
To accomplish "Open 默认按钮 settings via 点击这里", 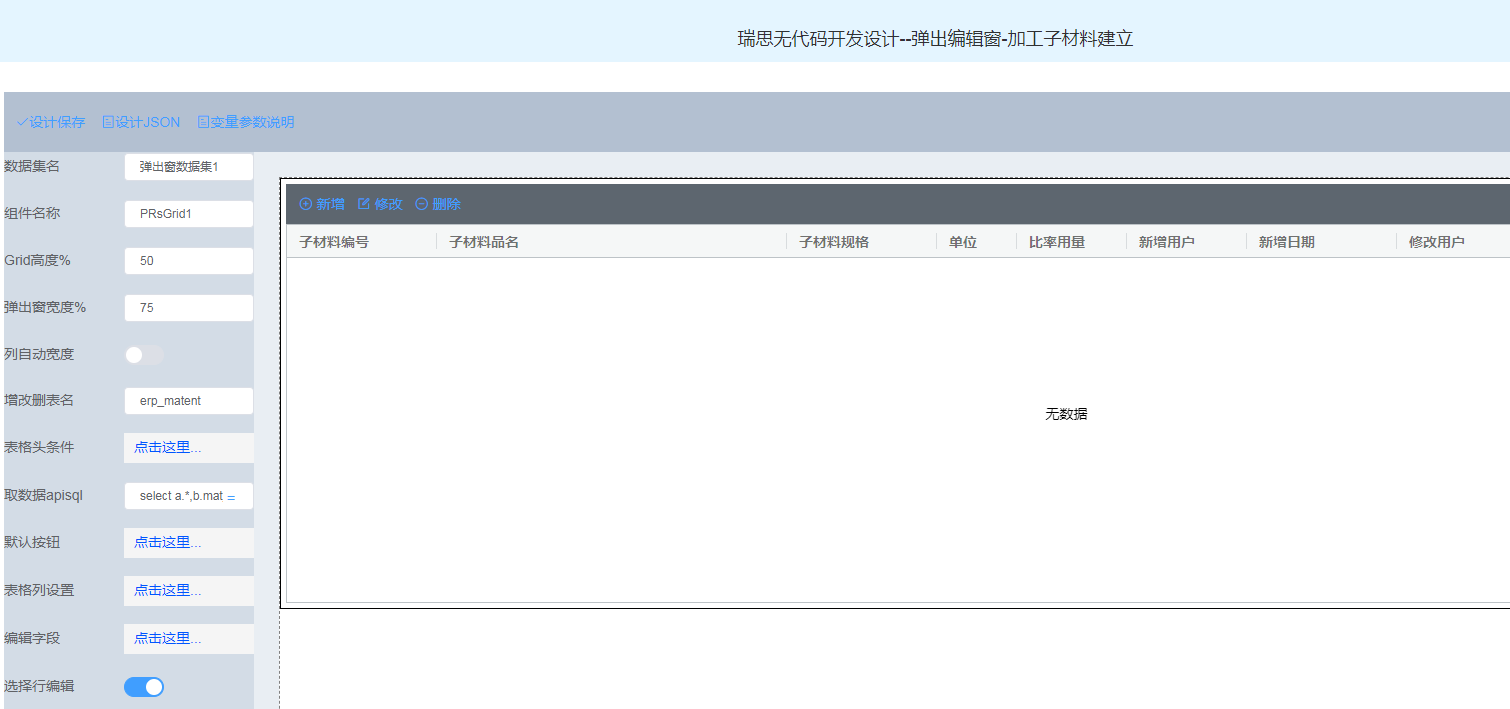I will click(x=168, y=543).
